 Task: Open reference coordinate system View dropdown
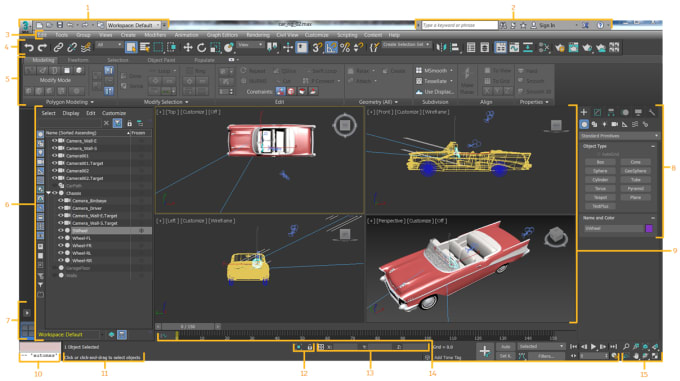(250, 45)
